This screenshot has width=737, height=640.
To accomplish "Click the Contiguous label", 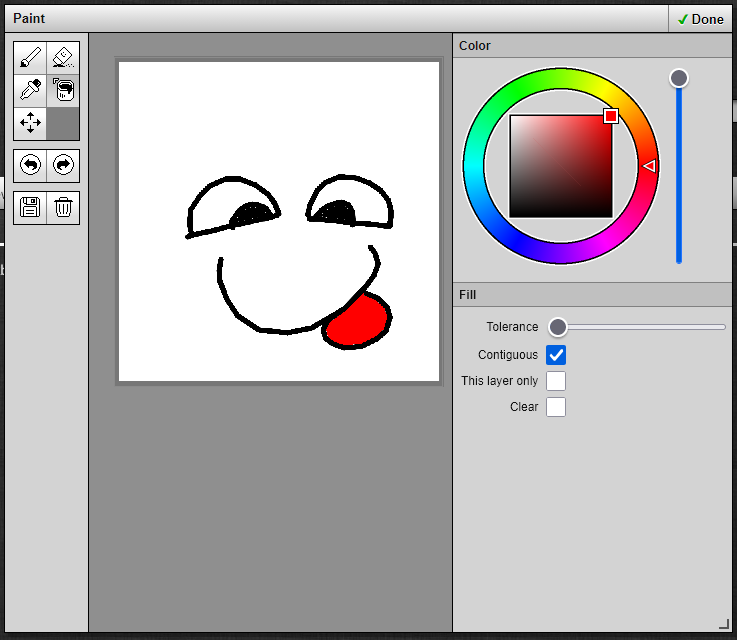I will (x=508, y=355).
